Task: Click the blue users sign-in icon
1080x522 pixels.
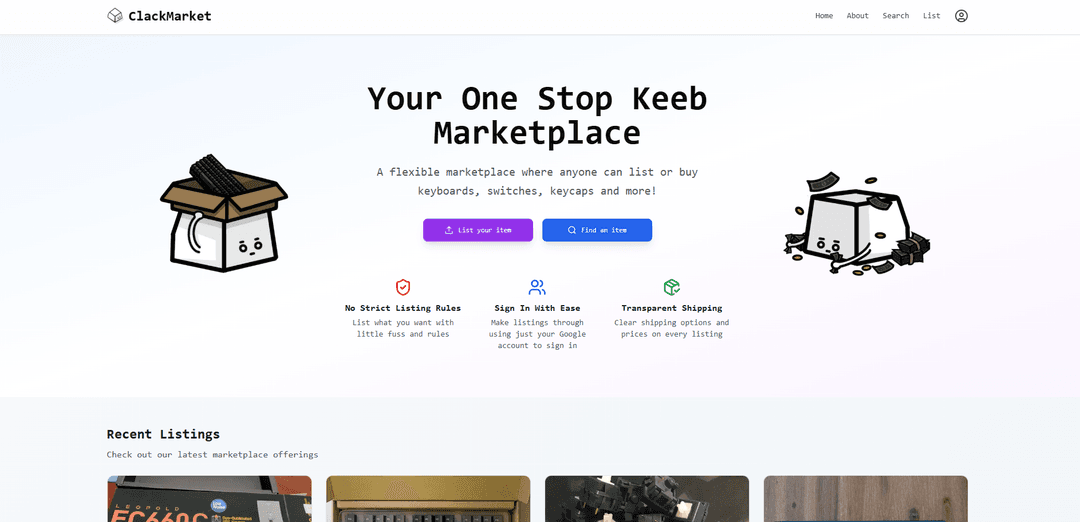Action: (537, 287)
